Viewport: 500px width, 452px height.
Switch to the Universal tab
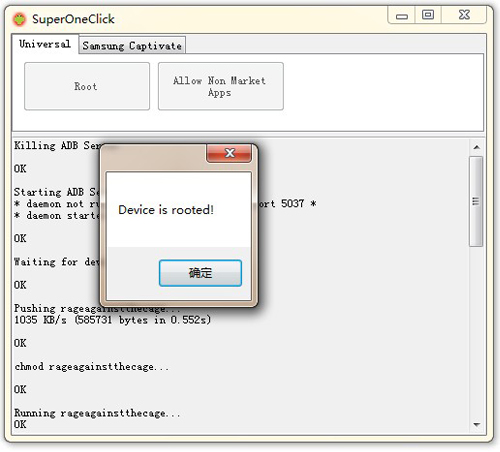coord(45,44)
